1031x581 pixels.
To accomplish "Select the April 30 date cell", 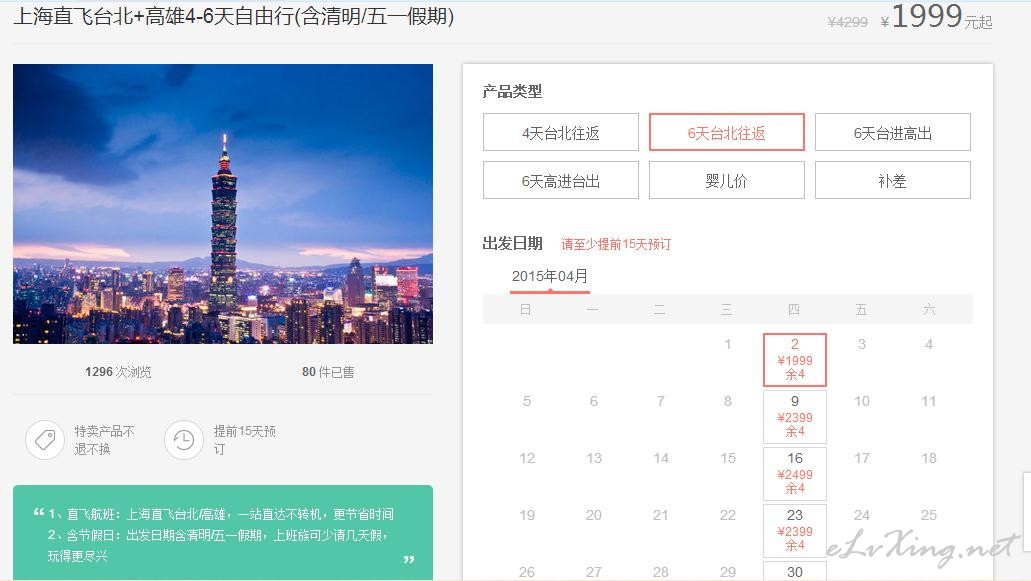I will 794,572.
